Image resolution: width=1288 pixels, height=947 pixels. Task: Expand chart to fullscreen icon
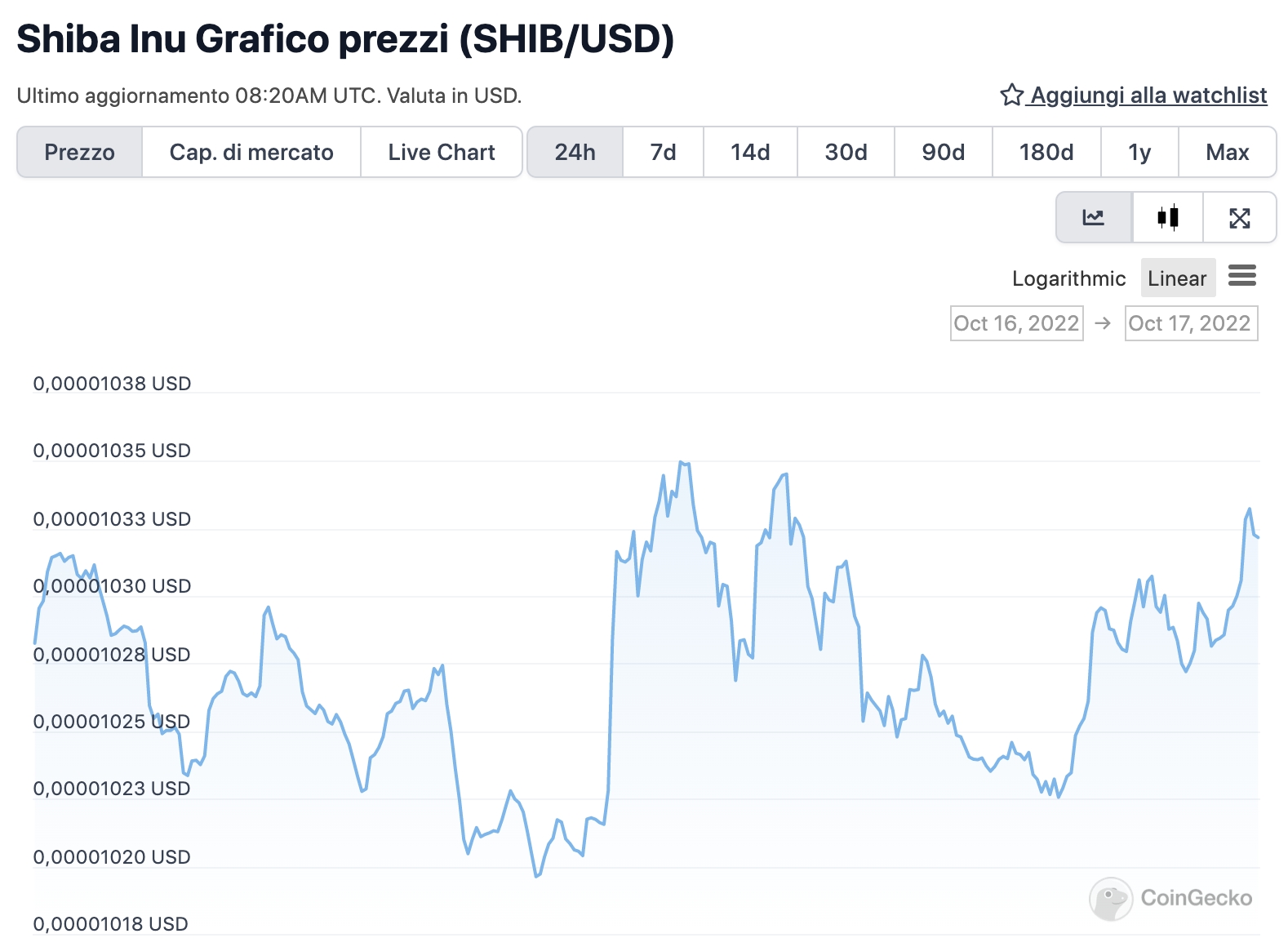[1240, 217]
